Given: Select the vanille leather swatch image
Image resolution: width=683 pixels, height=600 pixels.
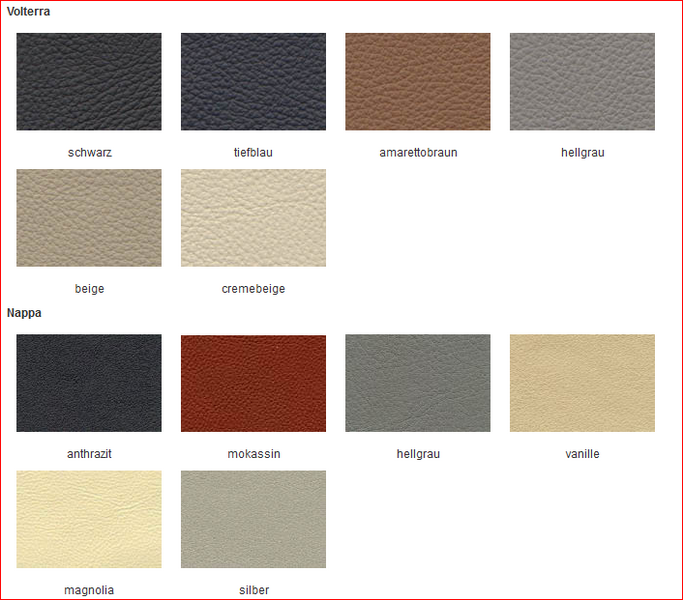Looking at the screenshot, I should (x=582, y=383).
